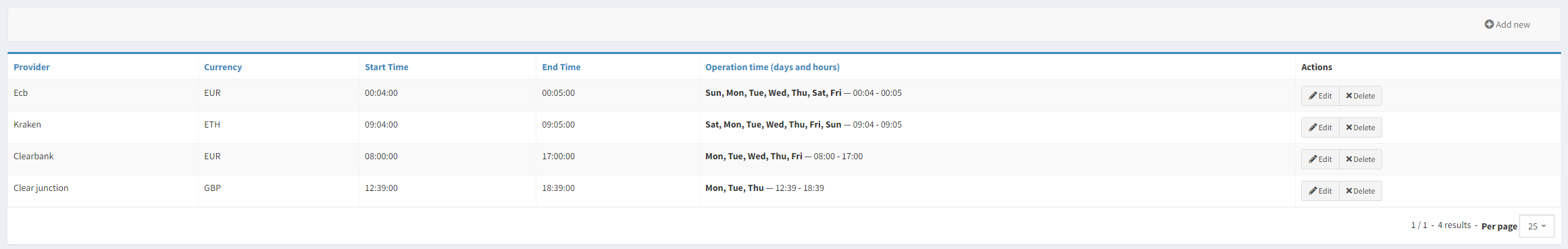This screenshot has width=1568, height=249.
Task: Sort by Operation time column header
Action: [772, 67]
